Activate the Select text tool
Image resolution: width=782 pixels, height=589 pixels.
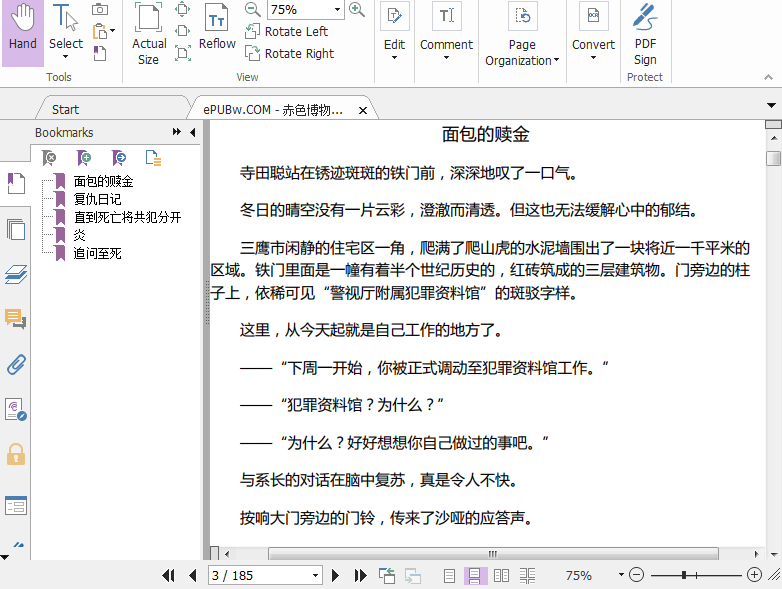65,30
